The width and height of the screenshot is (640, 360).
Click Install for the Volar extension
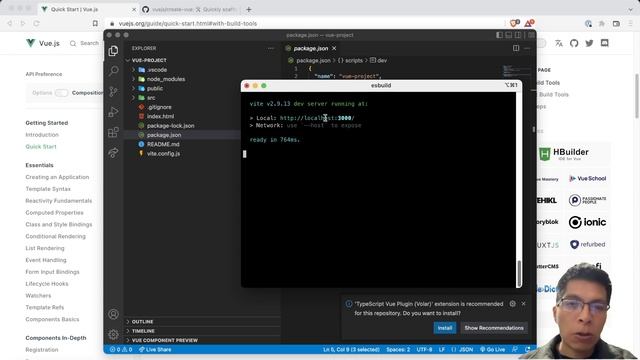tap(444, 328)
